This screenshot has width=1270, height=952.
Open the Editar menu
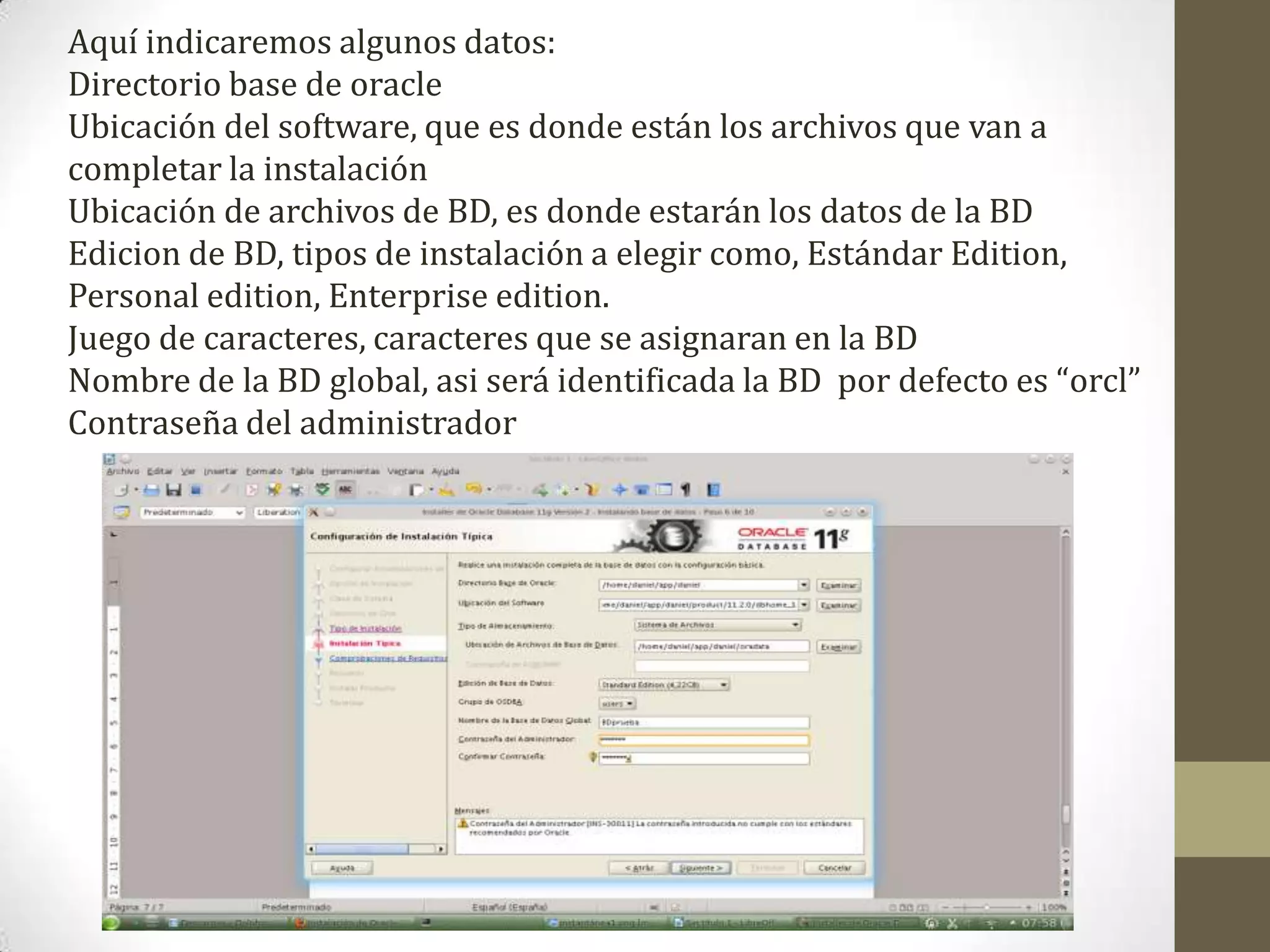click(159, 471)
